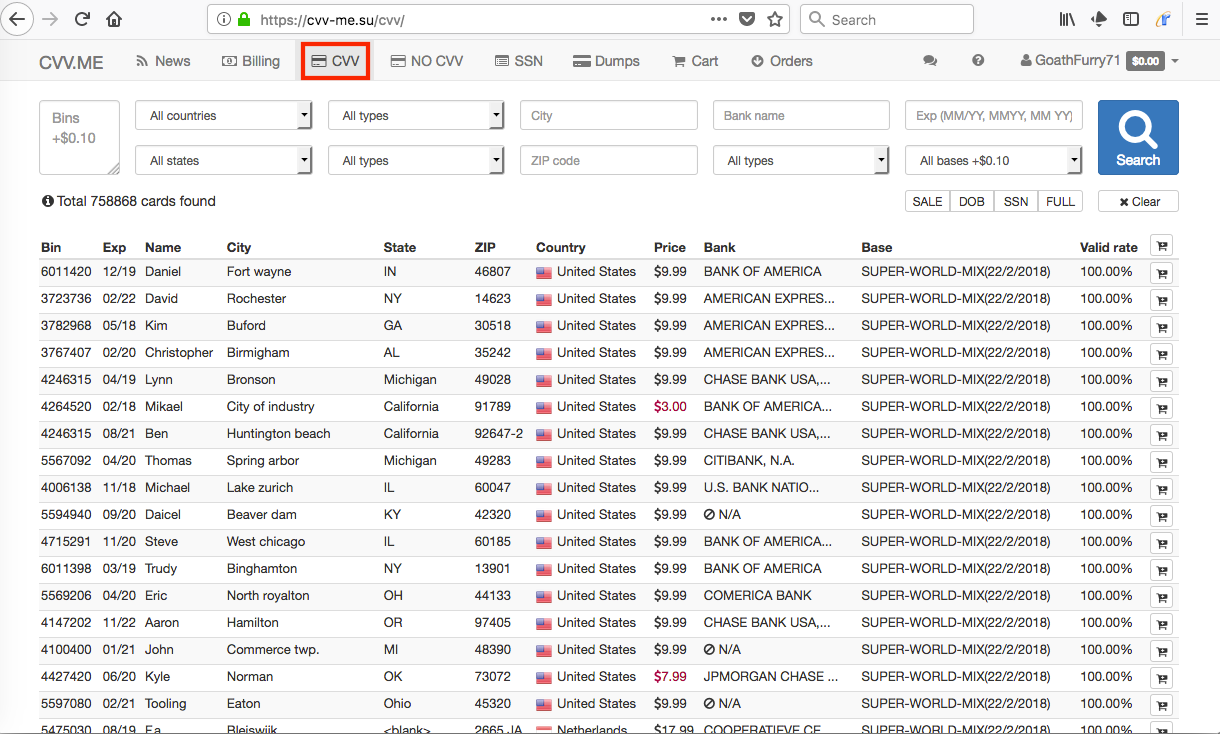Select the CVV tab in the navbar

336,61
